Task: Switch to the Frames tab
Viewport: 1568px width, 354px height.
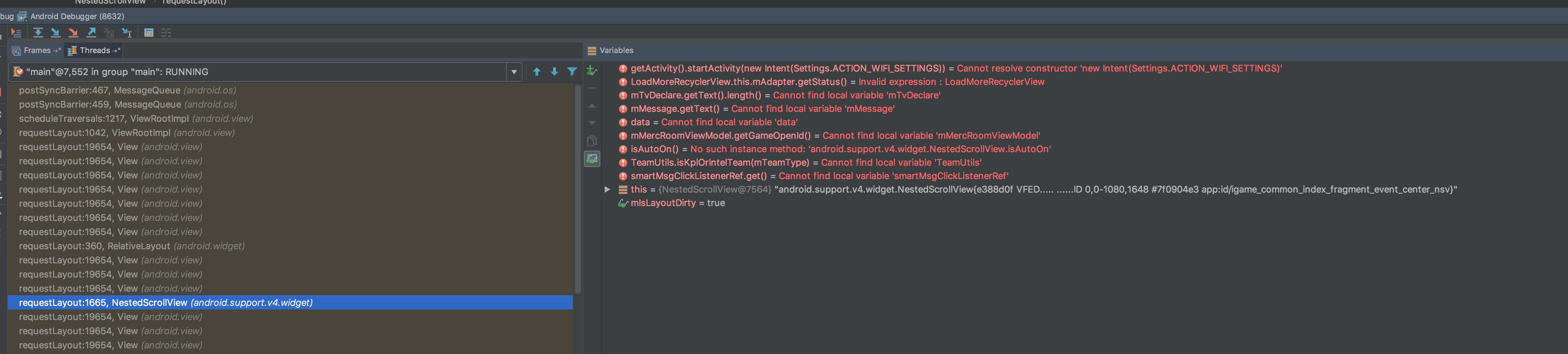Action: click(37, 51)
